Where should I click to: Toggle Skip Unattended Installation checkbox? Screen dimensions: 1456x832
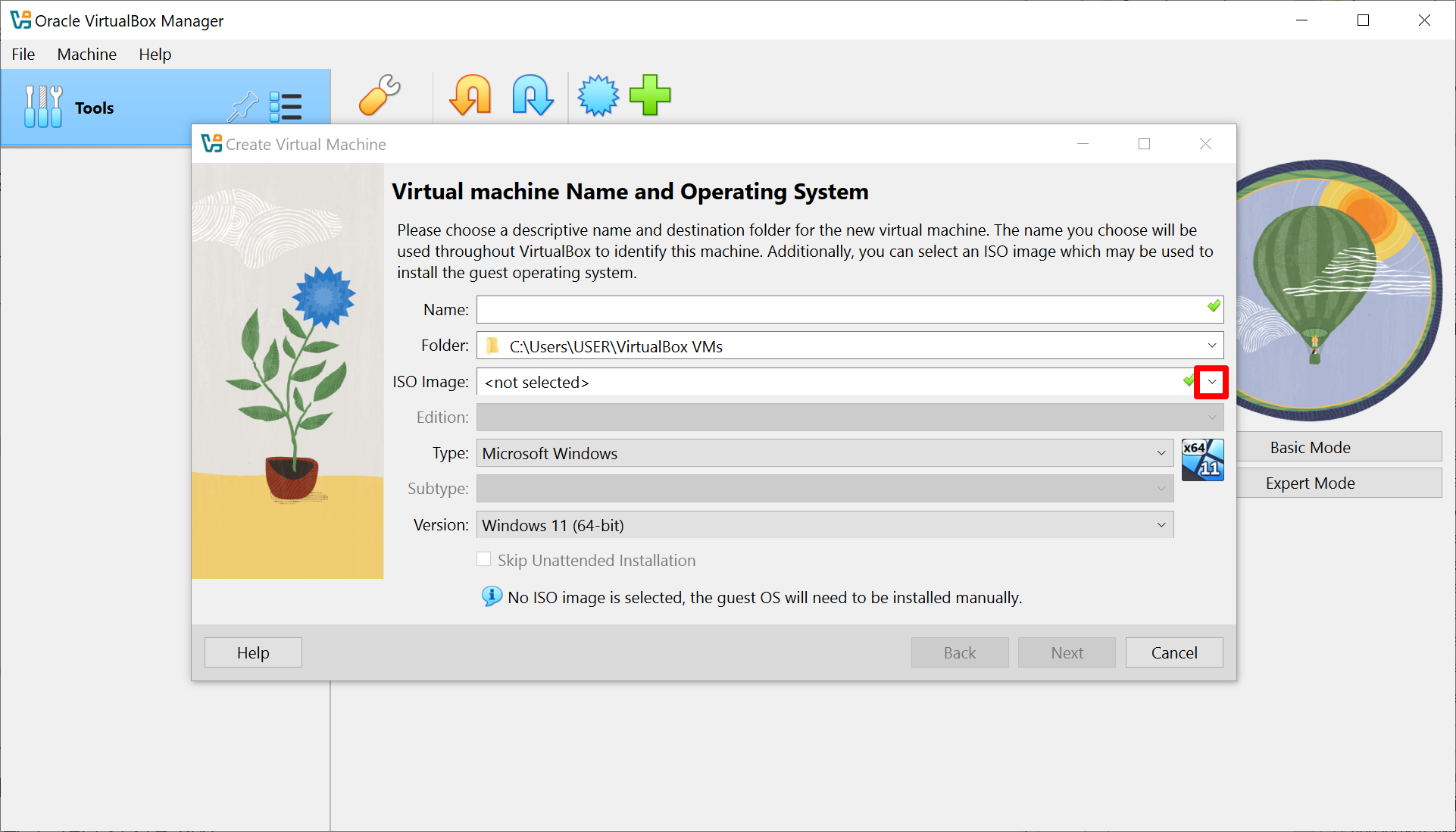pos(484,560)
